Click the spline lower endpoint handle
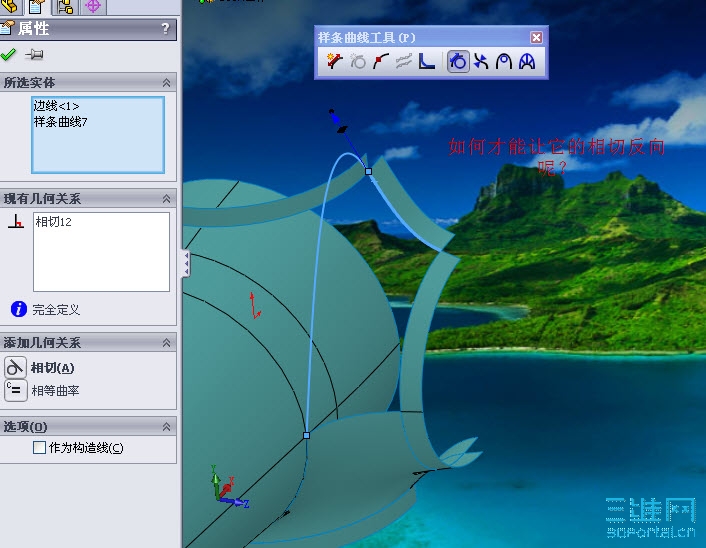 307,435
